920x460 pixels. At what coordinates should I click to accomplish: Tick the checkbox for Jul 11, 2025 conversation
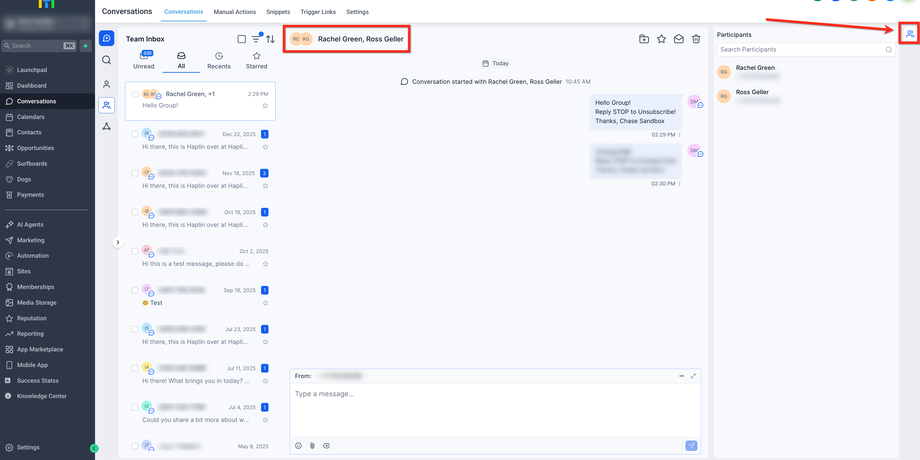pos(135,368)
